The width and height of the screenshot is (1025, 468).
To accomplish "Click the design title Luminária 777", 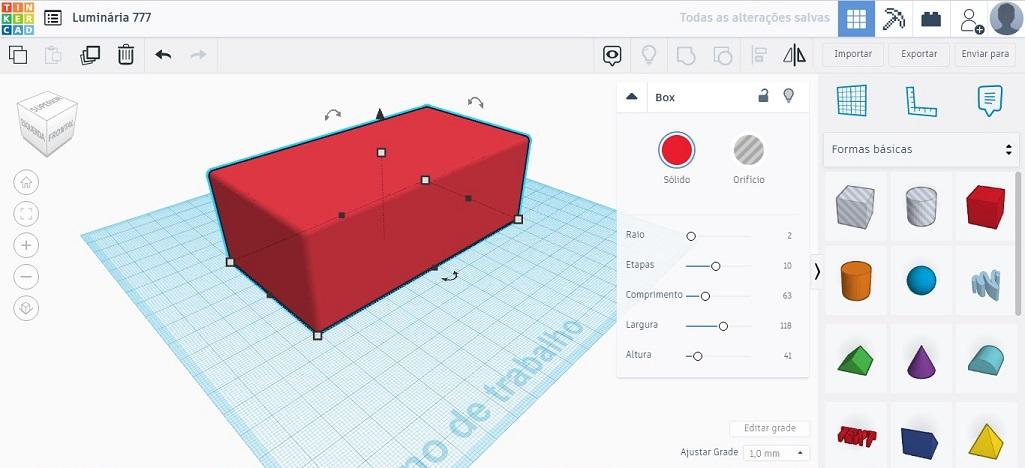I will click(x=111, y=18).
